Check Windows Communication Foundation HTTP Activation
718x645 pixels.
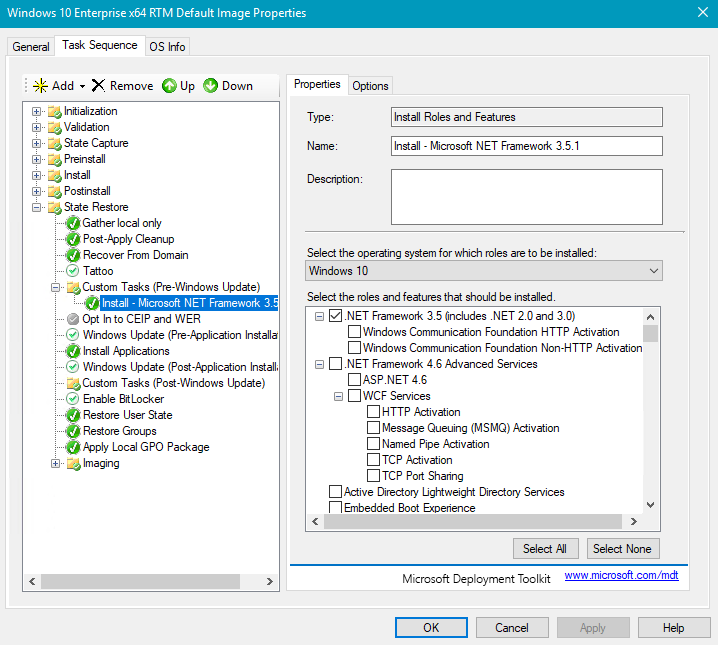(354, 332)
